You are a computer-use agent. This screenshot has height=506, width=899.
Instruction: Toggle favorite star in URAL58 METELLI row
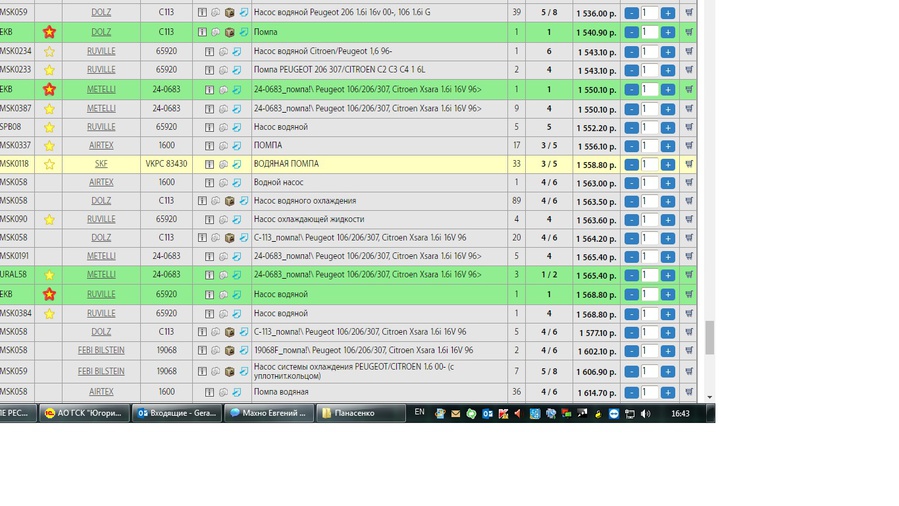(49, 275)
